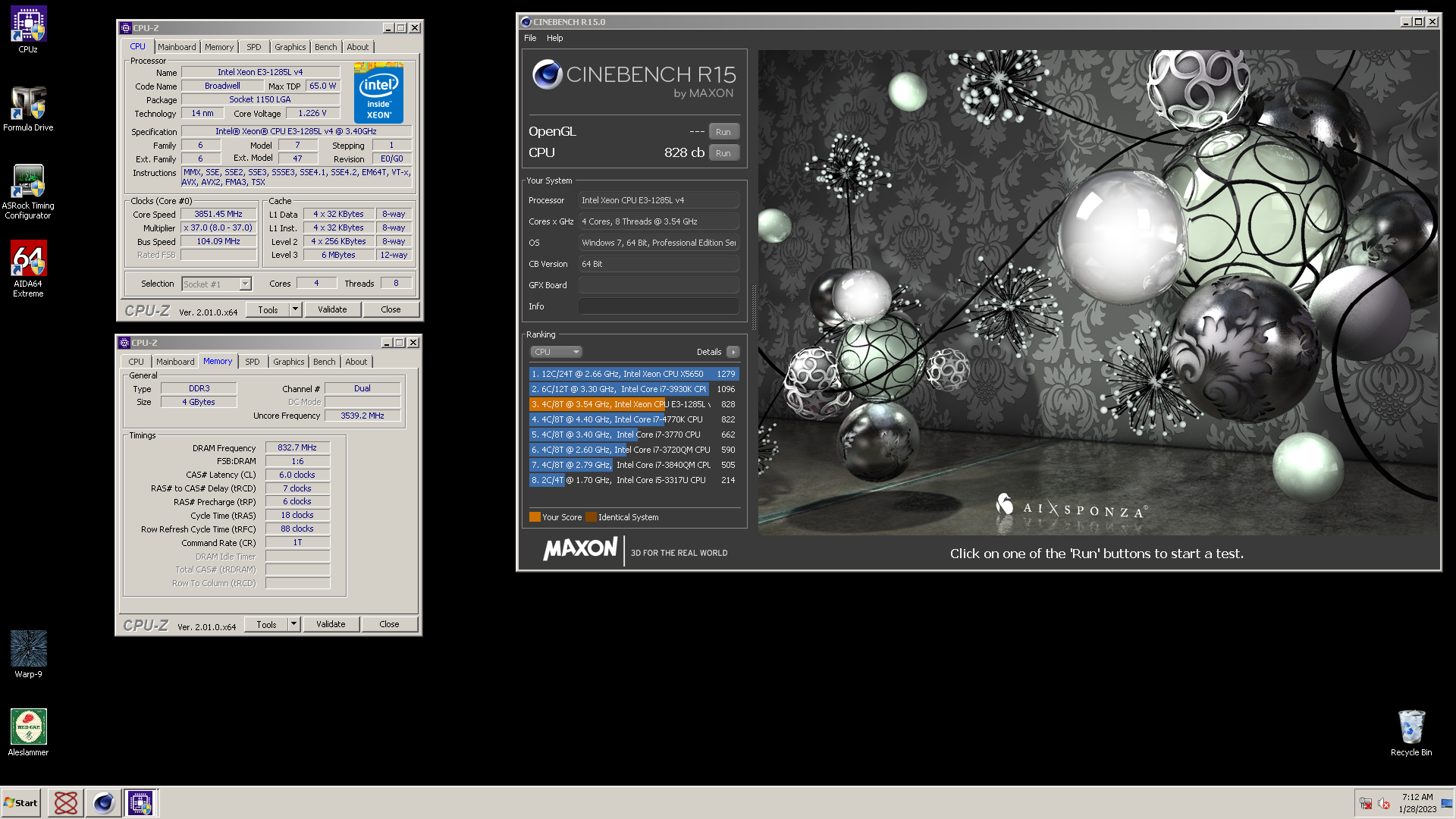
Task: Open the Recycle Bin desktop icon
Action: click(x=1411, y=732)
